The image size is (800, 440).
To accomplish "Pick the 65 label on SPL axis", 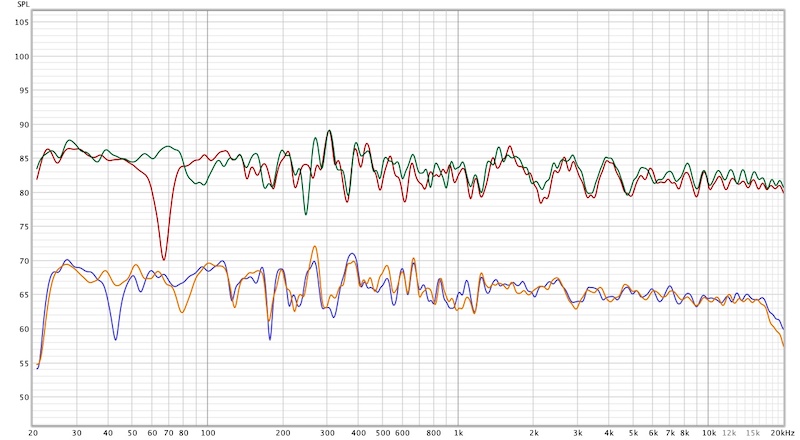I will point(24,295).
